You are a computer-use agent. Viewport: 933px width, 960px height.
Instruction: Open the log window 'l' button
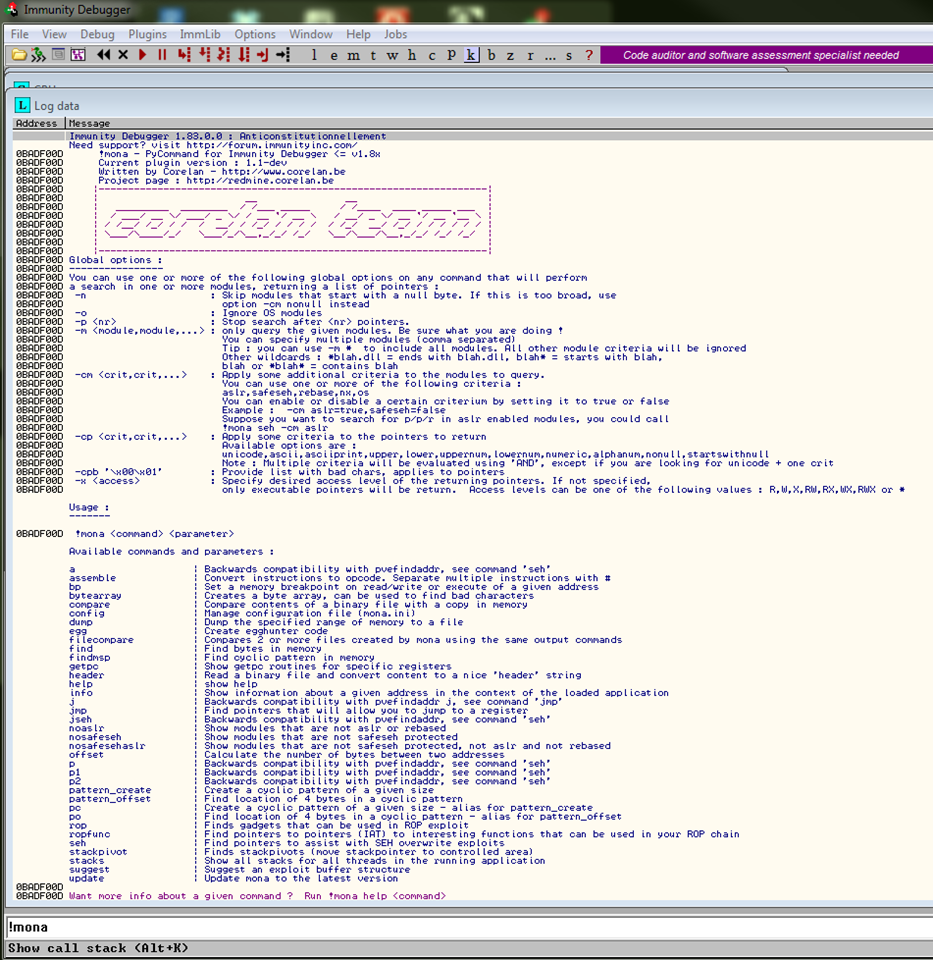coord(314,55)
